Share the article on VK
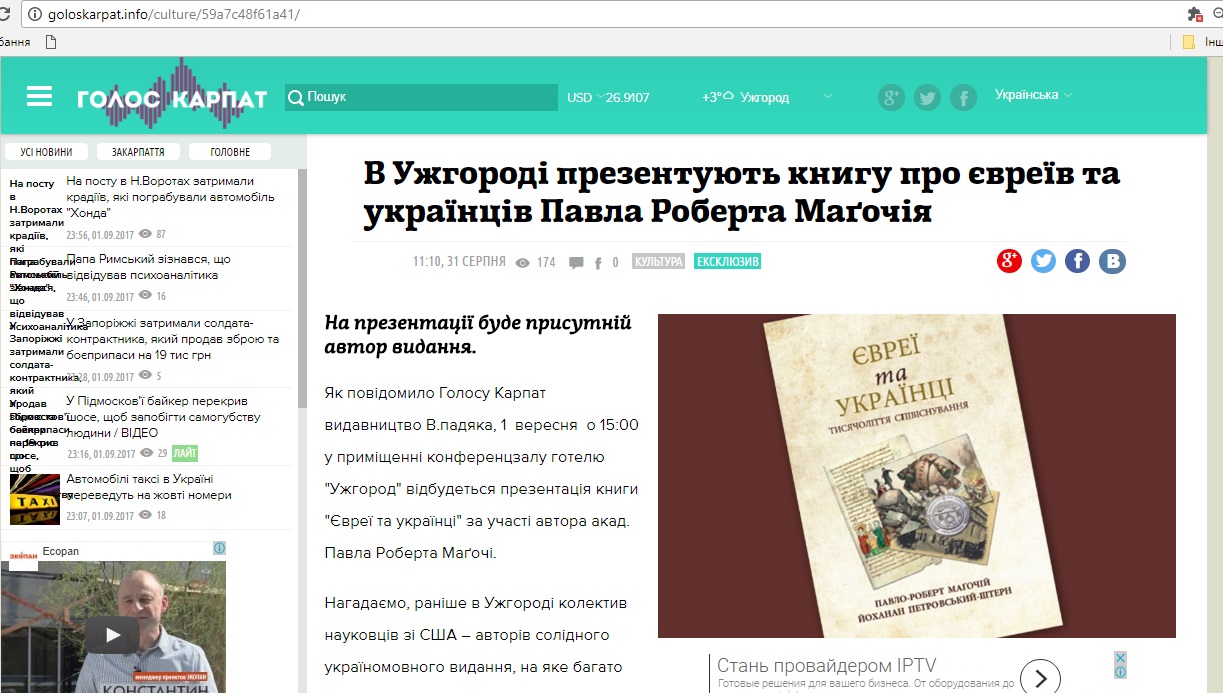This screenshot has width=1223, height=693. pos(1112,261)
